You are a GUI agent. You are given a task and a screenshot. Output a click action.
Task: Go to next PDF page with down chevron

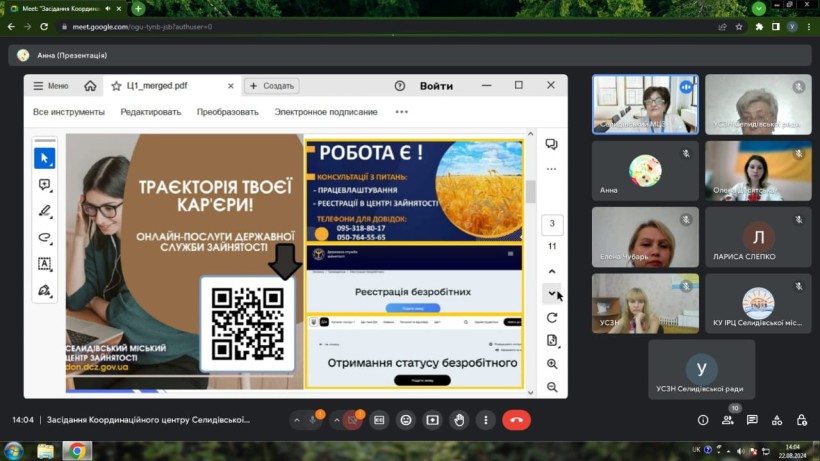pyautogui.click(x=552, y=293)
